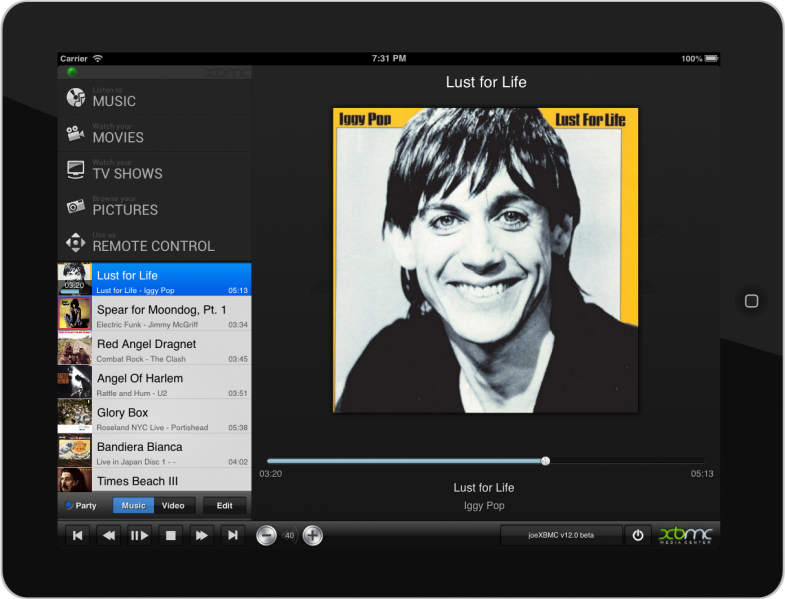This screenshot has height=599, width=785.
Task: Select the TV SHOWS menu entry
Action: pos(155,170)
